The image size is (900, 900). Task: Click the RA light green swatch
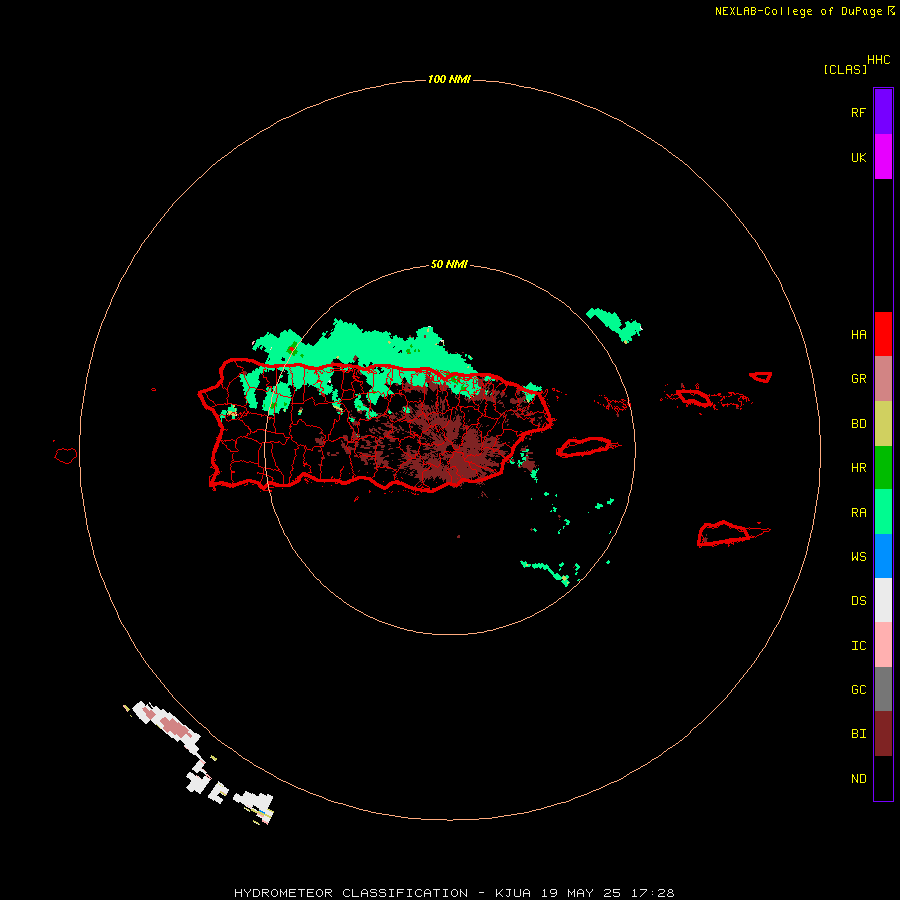[883, 512]
